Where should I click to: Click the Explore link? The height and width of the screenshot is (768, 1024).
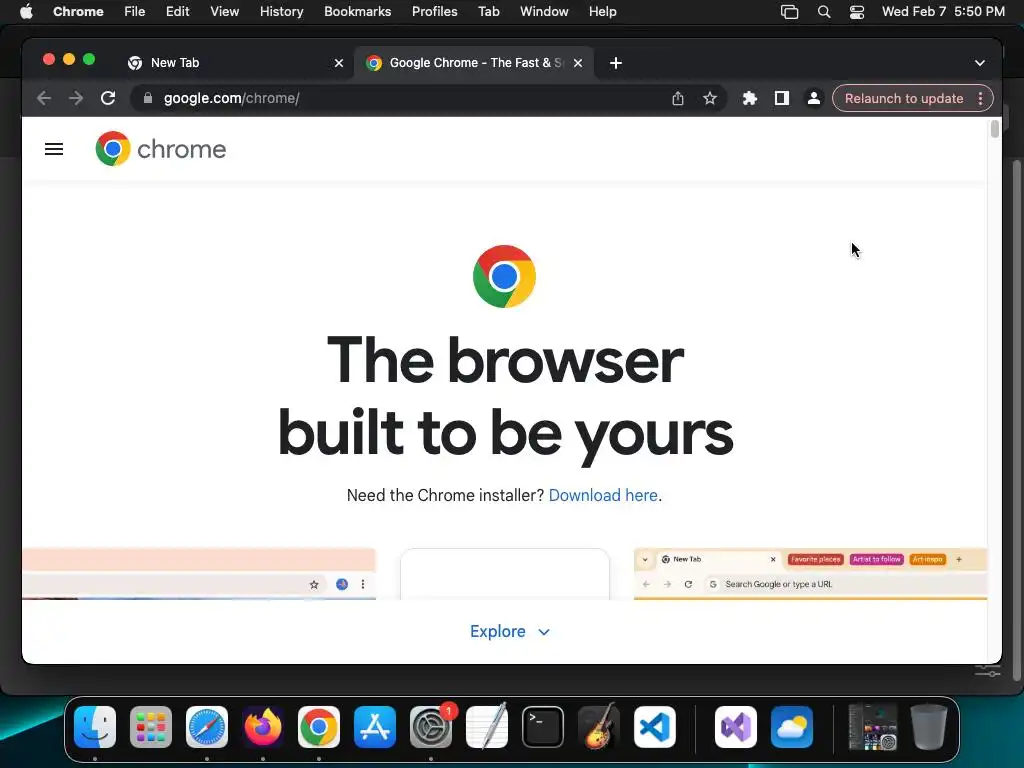point(498,632)
